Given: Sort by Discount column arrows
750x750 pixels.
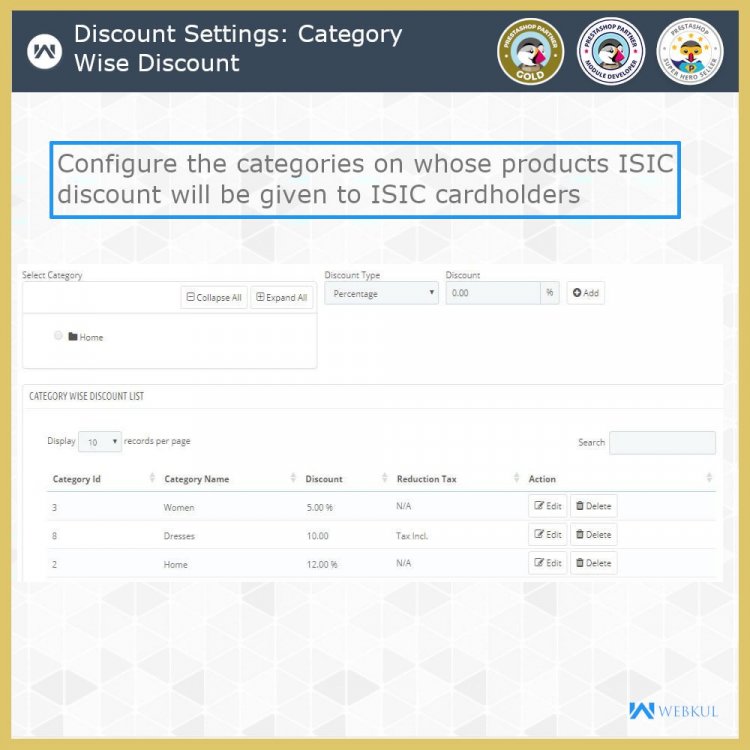Looking at the screenshot, I should (x=384, y=477).
